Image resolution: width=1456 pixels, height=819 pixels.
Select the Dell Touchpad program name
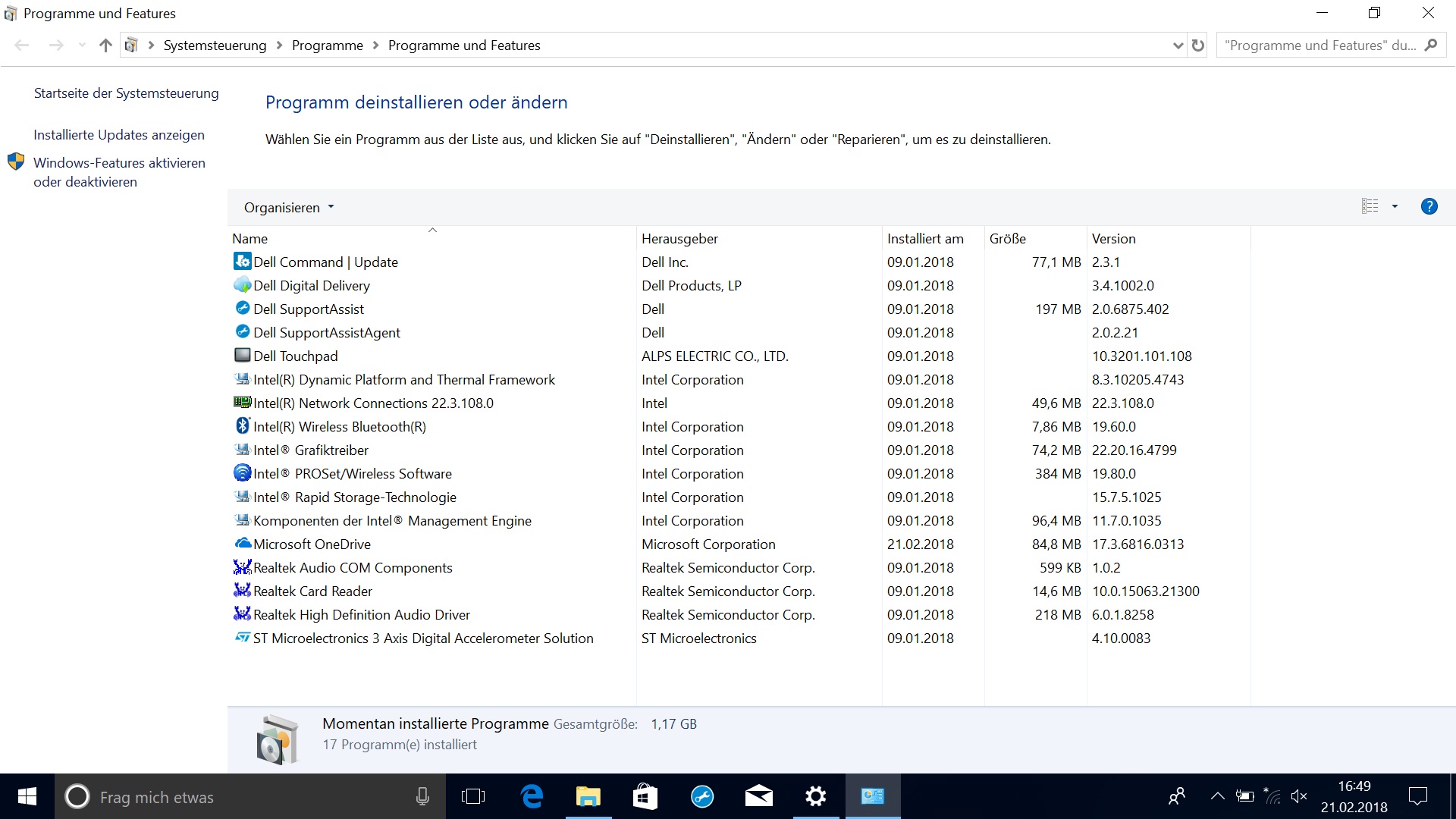coord(295,356)
